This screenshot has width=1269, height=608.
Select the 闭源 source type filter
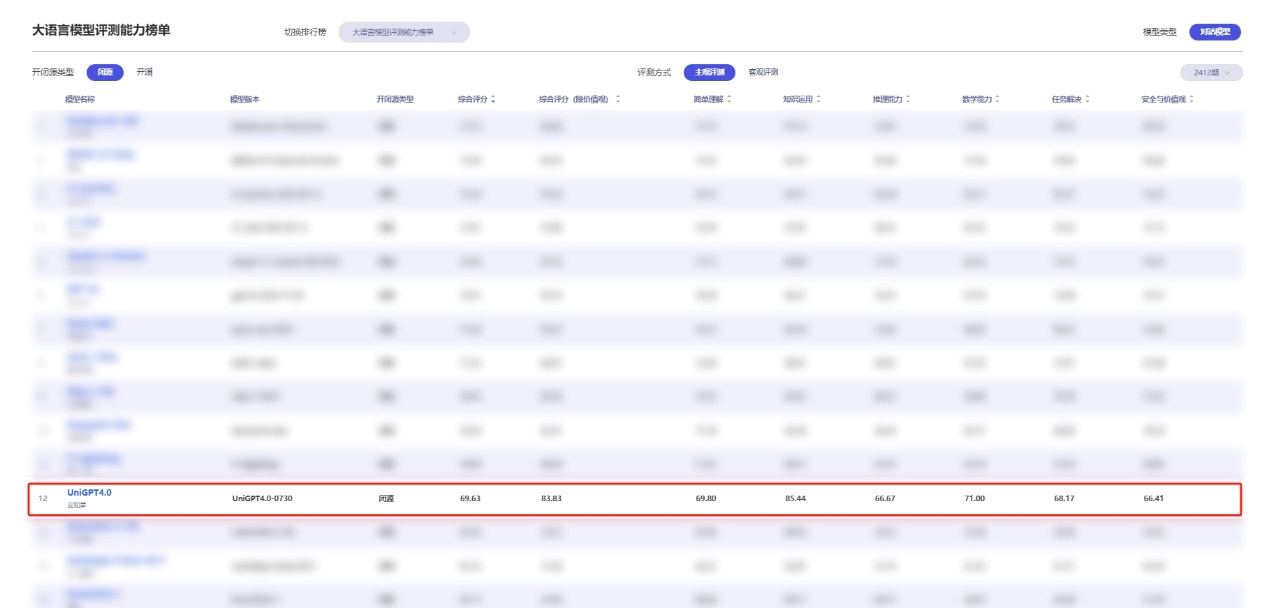105,72
